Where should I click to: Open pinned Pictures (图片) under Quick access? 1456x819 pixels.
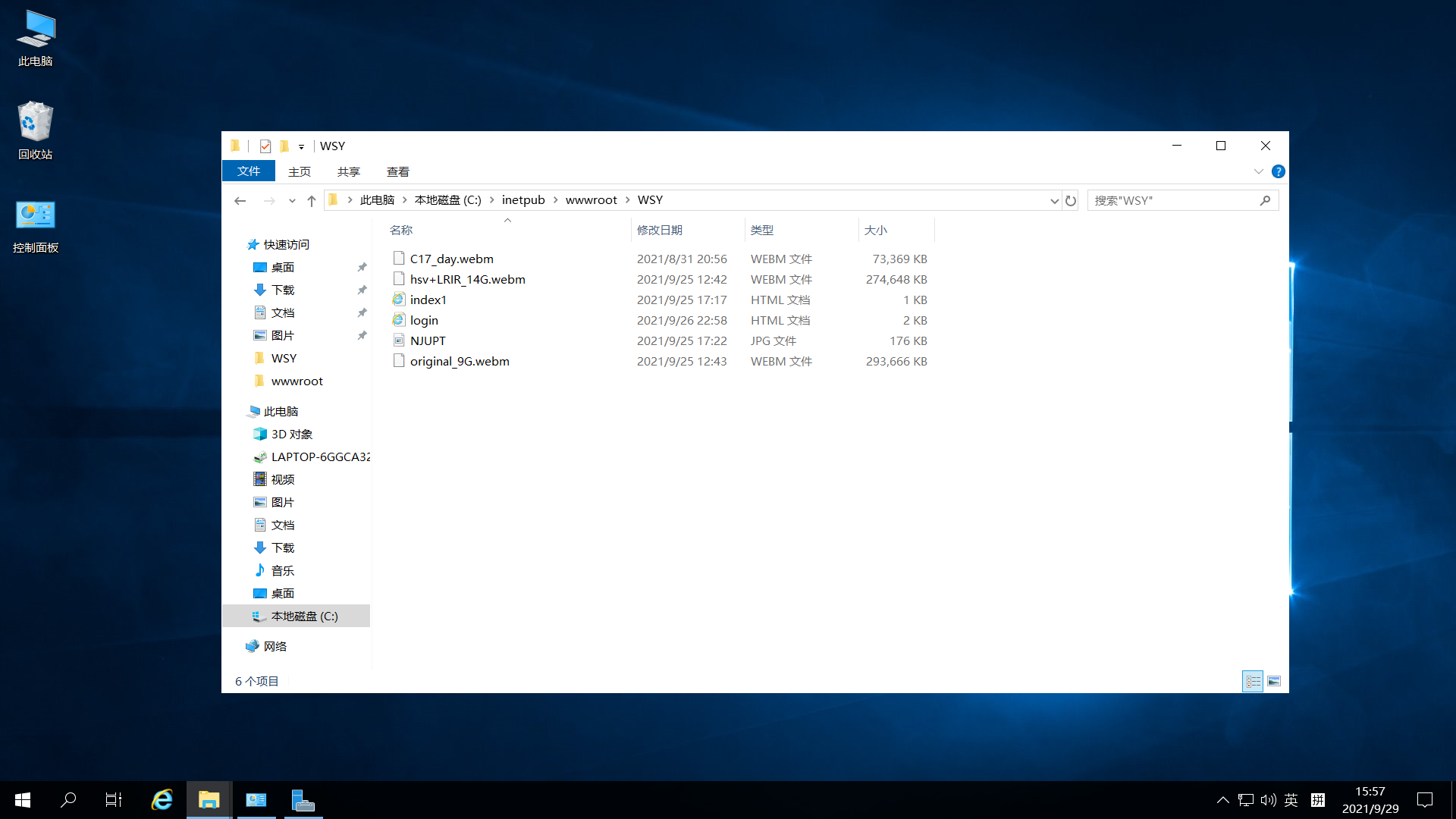tap(283, 335)
